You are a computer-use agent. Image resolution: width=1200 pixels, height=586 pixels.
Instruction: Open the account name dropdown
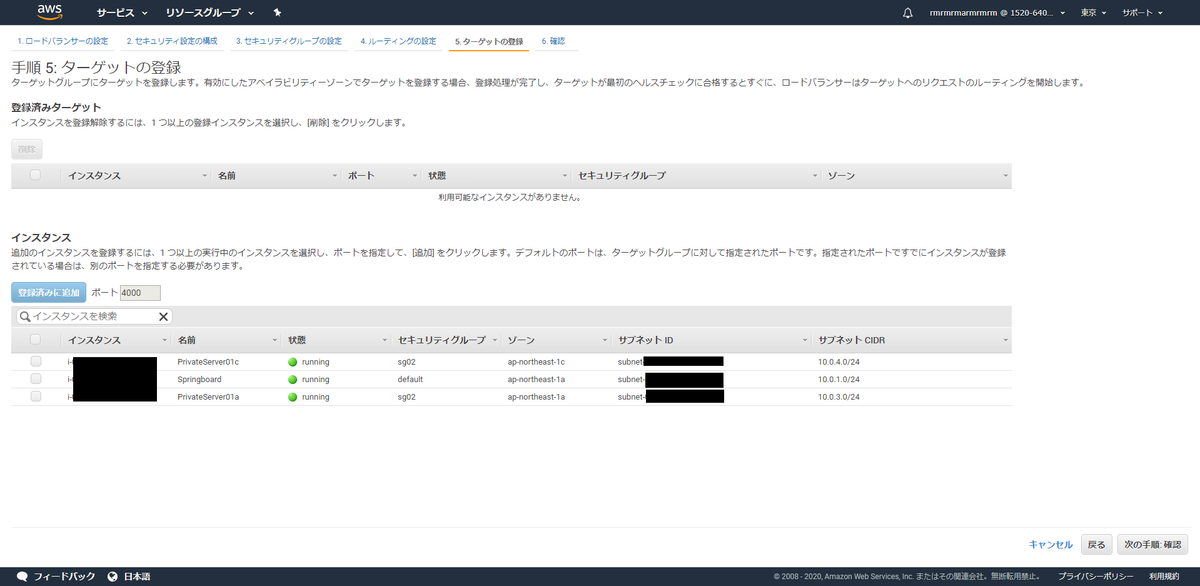997,13
